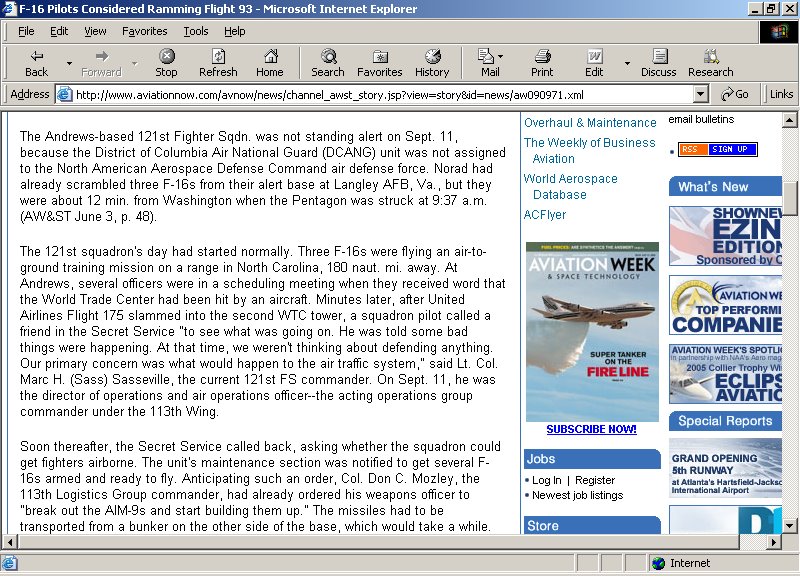Click the vertical scrollbar down arrow
Viewport: 800px width, 576px height.
click(790, 525)
